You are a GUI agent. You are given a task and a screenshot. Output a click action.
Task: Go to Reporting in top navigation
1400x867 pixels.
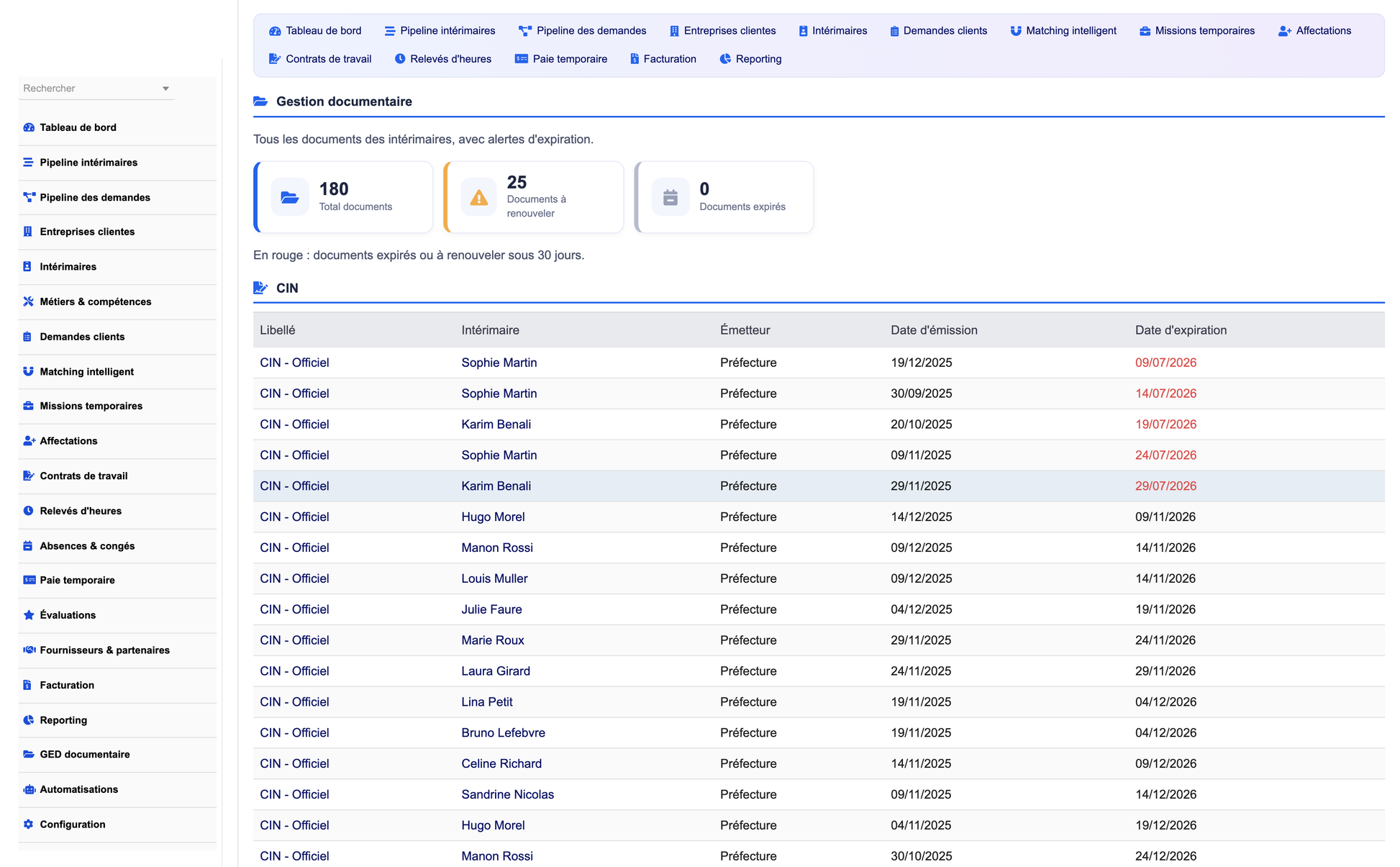click(x=750, y=59)
